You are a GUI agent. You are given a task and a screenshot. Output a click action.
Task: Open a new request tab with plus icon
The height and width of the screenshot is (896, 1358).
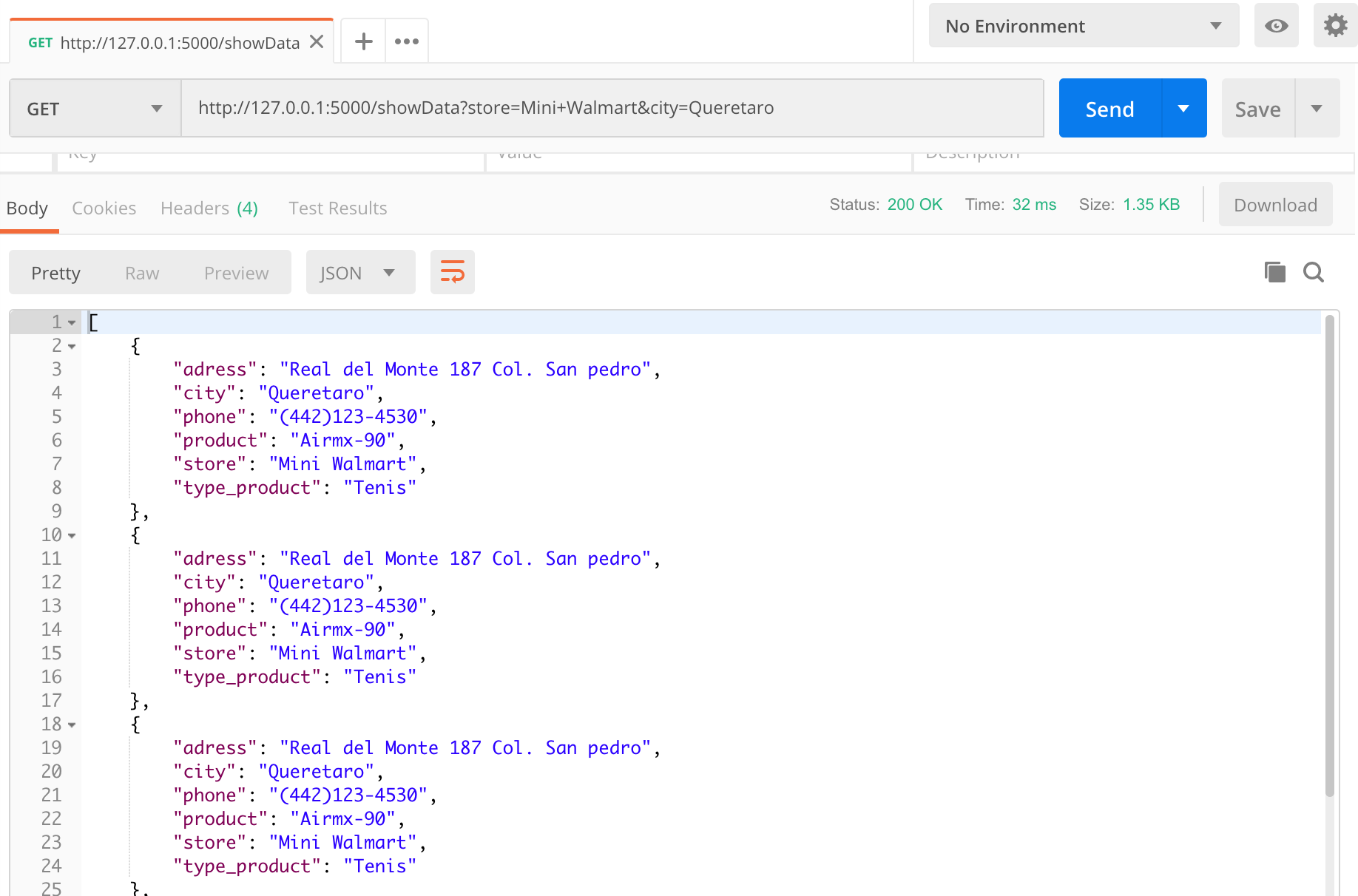[x=363, y=41]
